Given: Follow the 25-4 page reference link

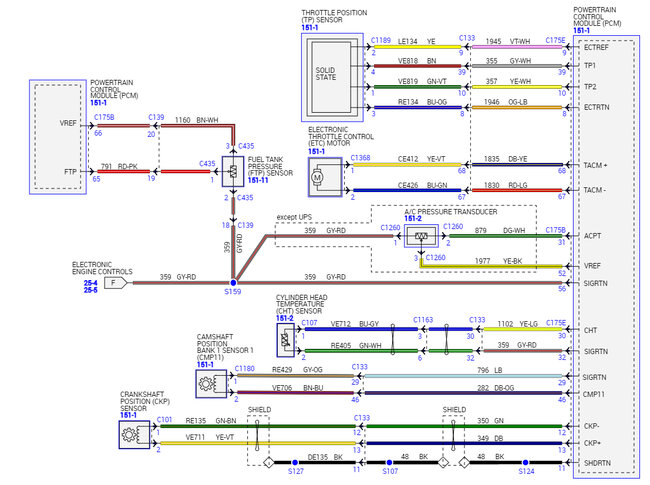Looking at the screenshot, I should click(x=90, y=283).
